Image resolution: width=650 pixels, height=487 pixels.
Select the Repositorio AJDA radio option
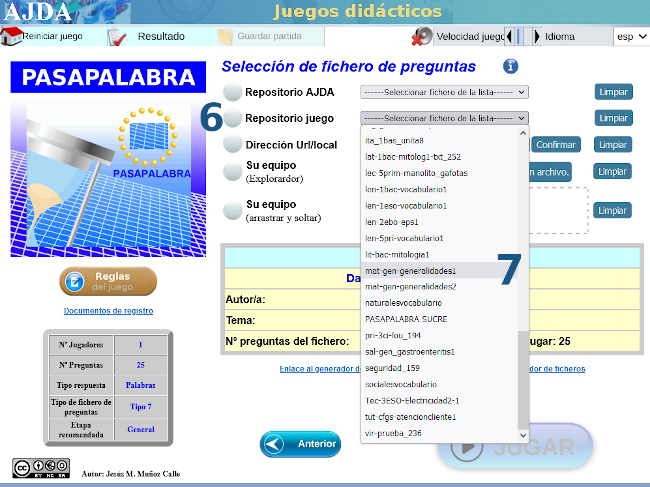232,92
